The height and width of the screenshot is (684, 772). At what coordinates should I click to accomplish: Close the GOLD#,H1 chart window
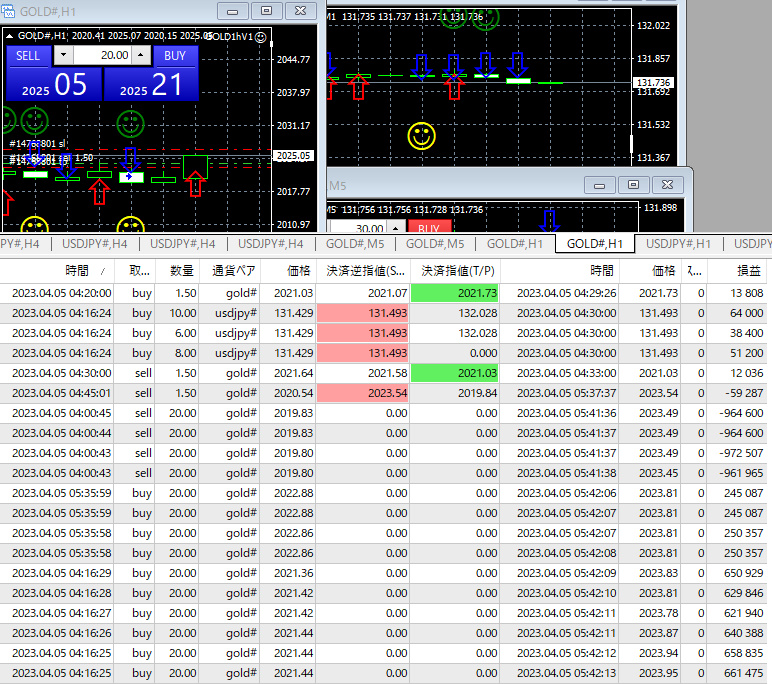[300, 11]
